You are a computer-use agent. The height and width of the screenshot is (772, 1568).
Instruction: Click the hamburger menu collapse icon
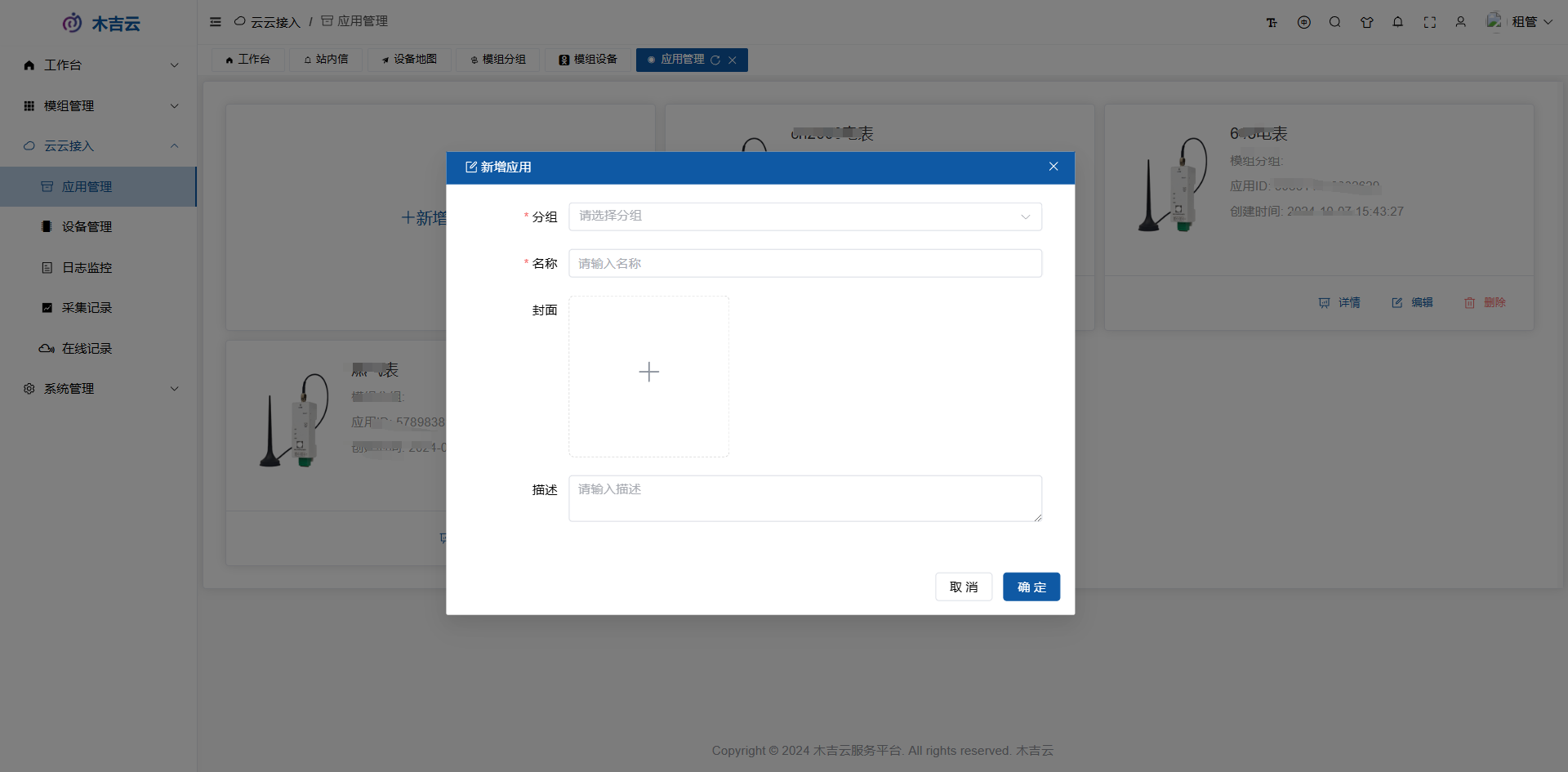[x=216, y=22]
